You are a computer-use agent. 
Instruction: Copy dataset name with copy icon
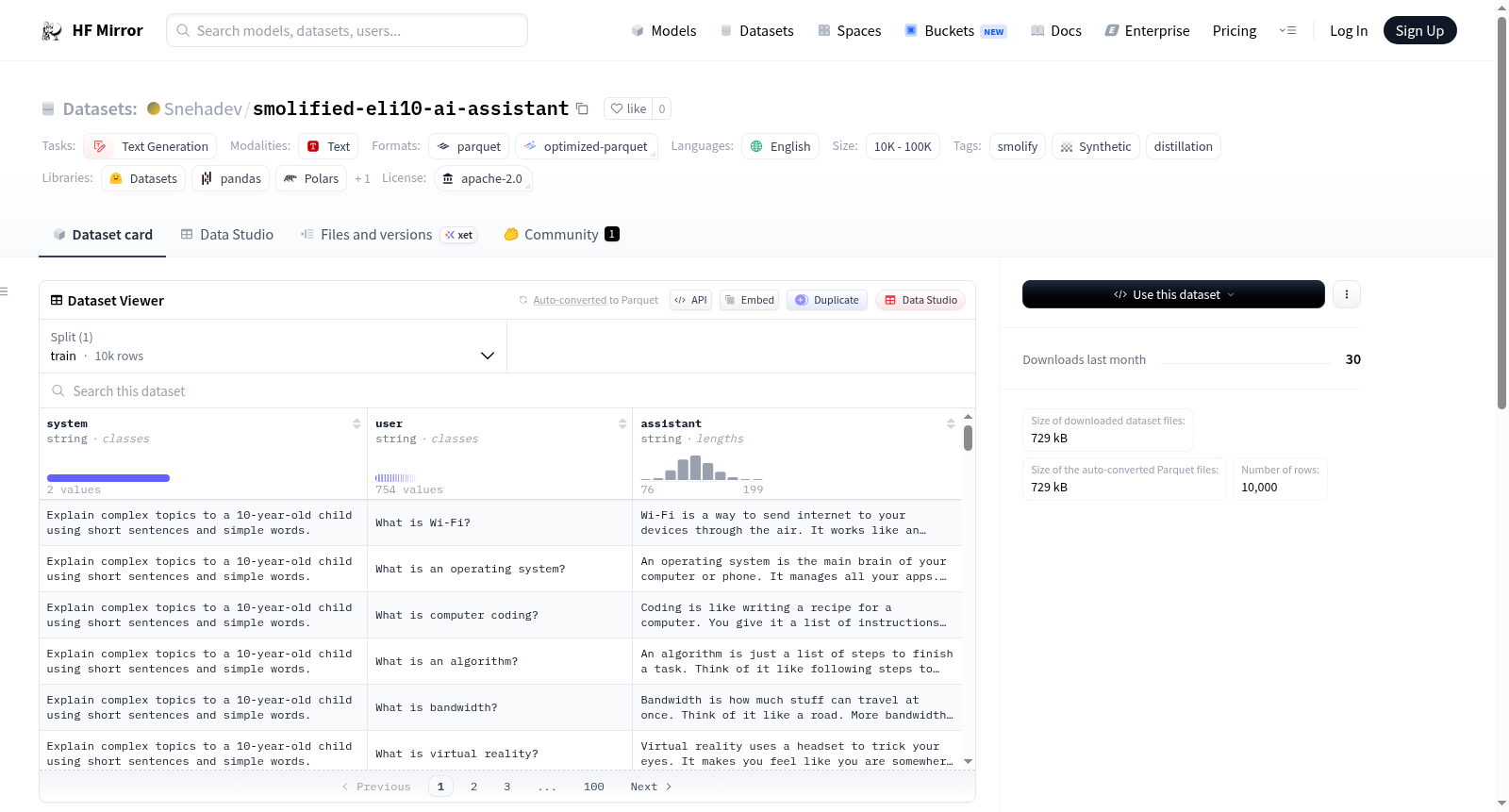tap(582, 109)
